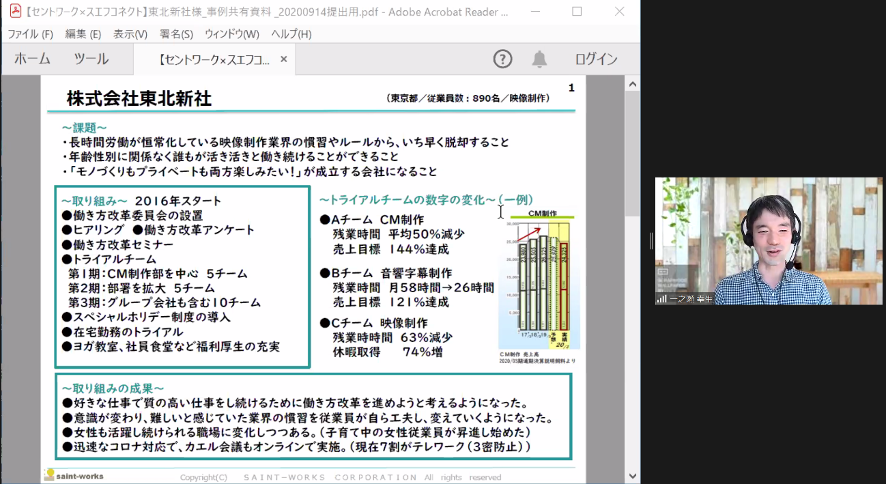The width and height of the screenshot is (887, 485).
Task: Open the 表示(V) menu
Action: coord(130,34)
